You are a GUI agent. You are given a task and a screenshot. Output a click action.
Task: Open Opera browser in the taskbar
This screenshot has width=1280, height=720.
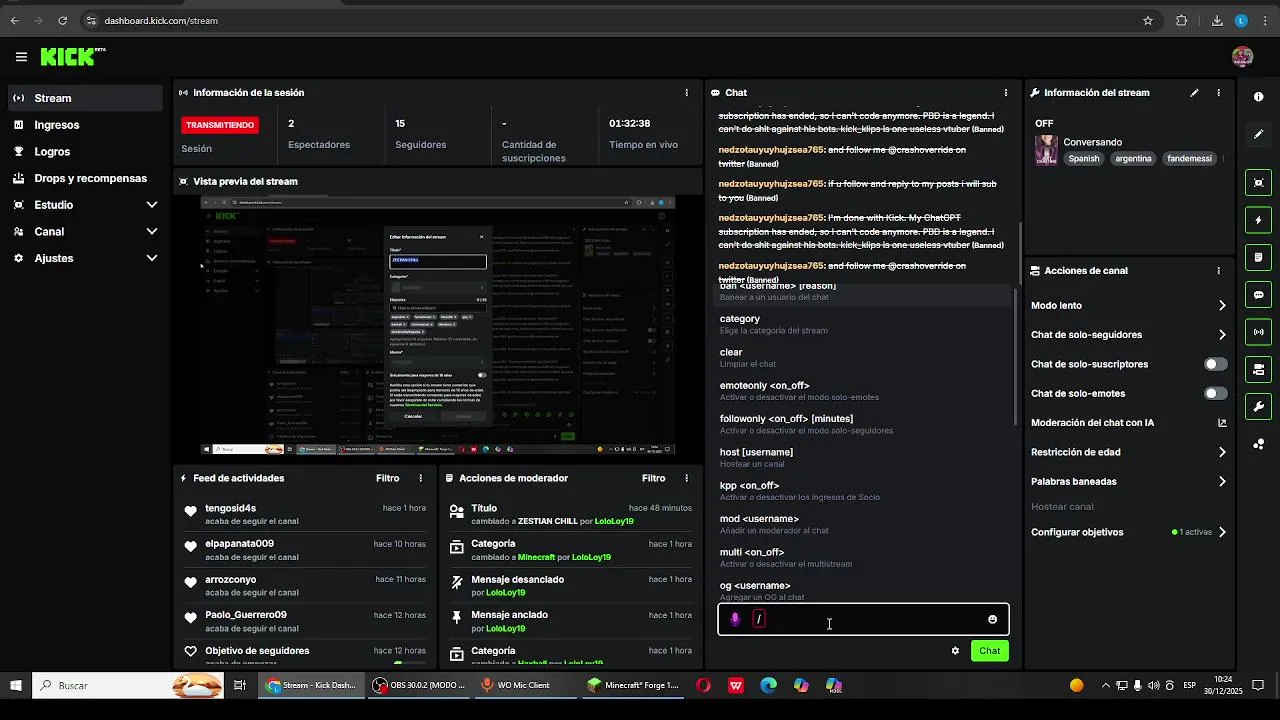point(704,686)
